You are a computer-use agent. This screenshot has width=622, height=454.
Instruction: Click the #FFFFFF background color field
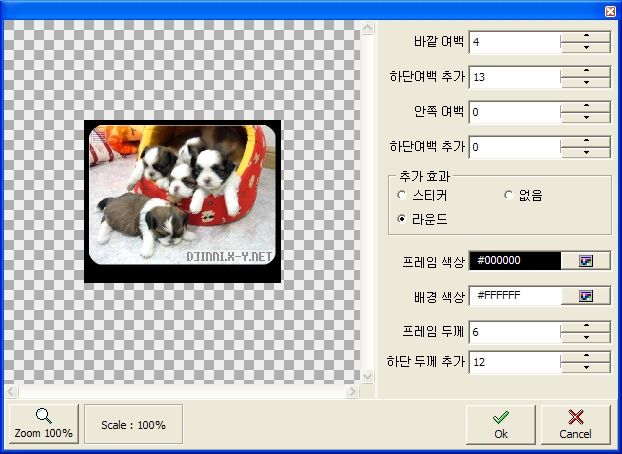(x=515, y=296)
